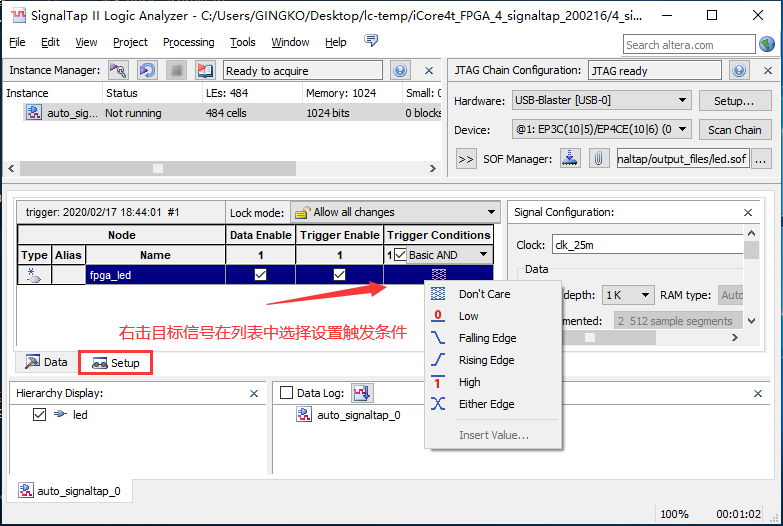Open Instance Manager help icon

pos(400,71)
